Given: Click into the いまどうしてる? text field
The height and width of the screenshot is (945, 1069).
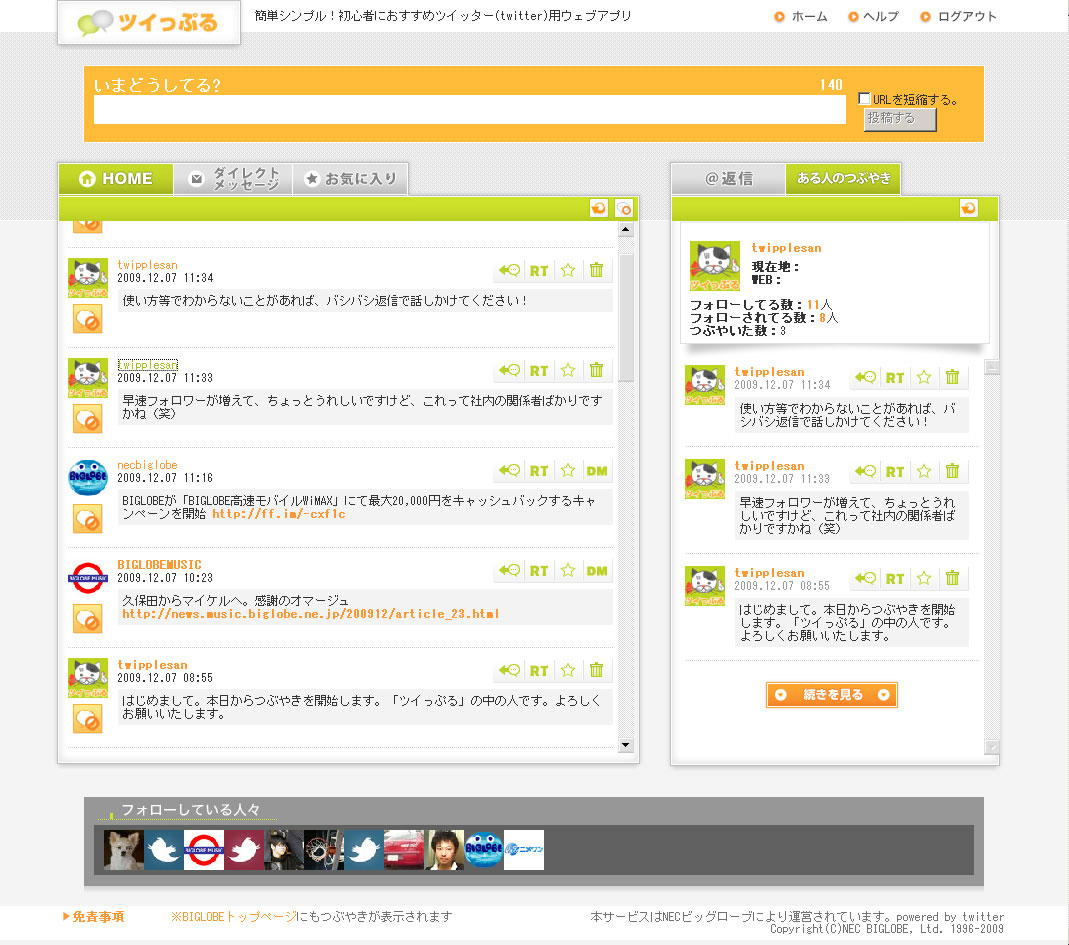Looking at the screenshot, I should click(x=470, y=110).
